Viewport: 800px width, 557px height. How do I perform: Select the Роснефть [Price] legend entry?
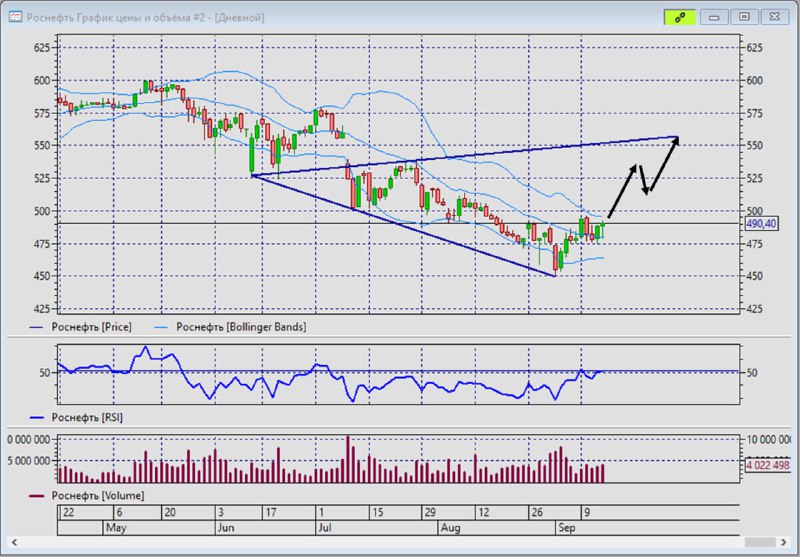81,327
